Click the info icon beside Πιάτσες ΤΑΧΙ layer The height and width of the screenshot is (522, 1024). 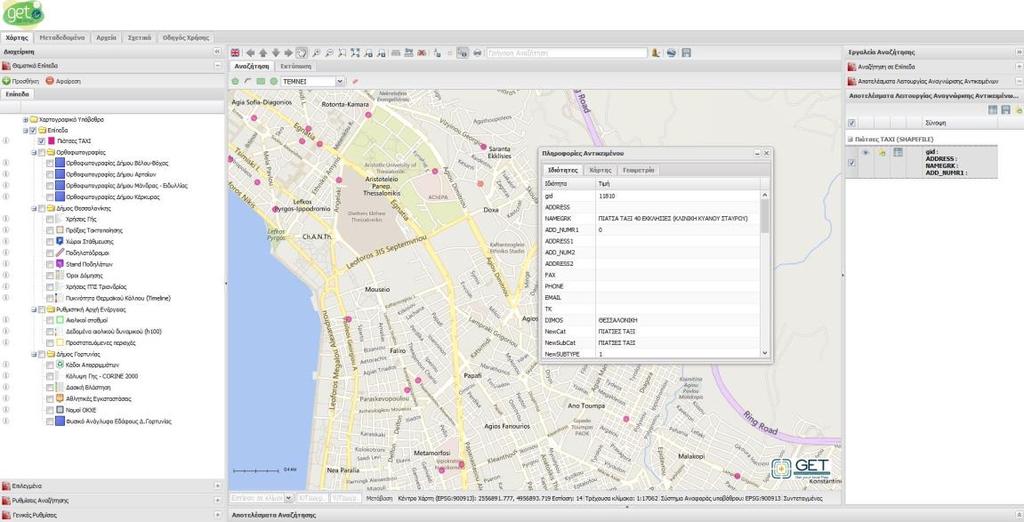7,140
